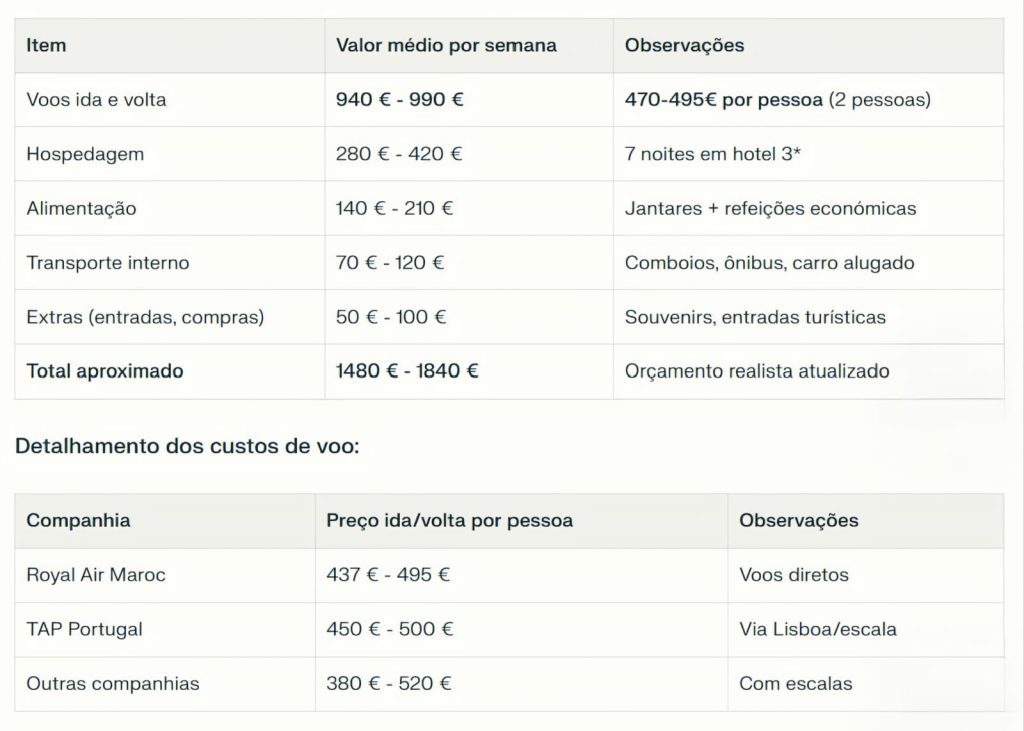The width and height of the screenshot is (1024, 731).
Task: Select the '1480 € - 1840 €' total
Action: coord(407,371)
